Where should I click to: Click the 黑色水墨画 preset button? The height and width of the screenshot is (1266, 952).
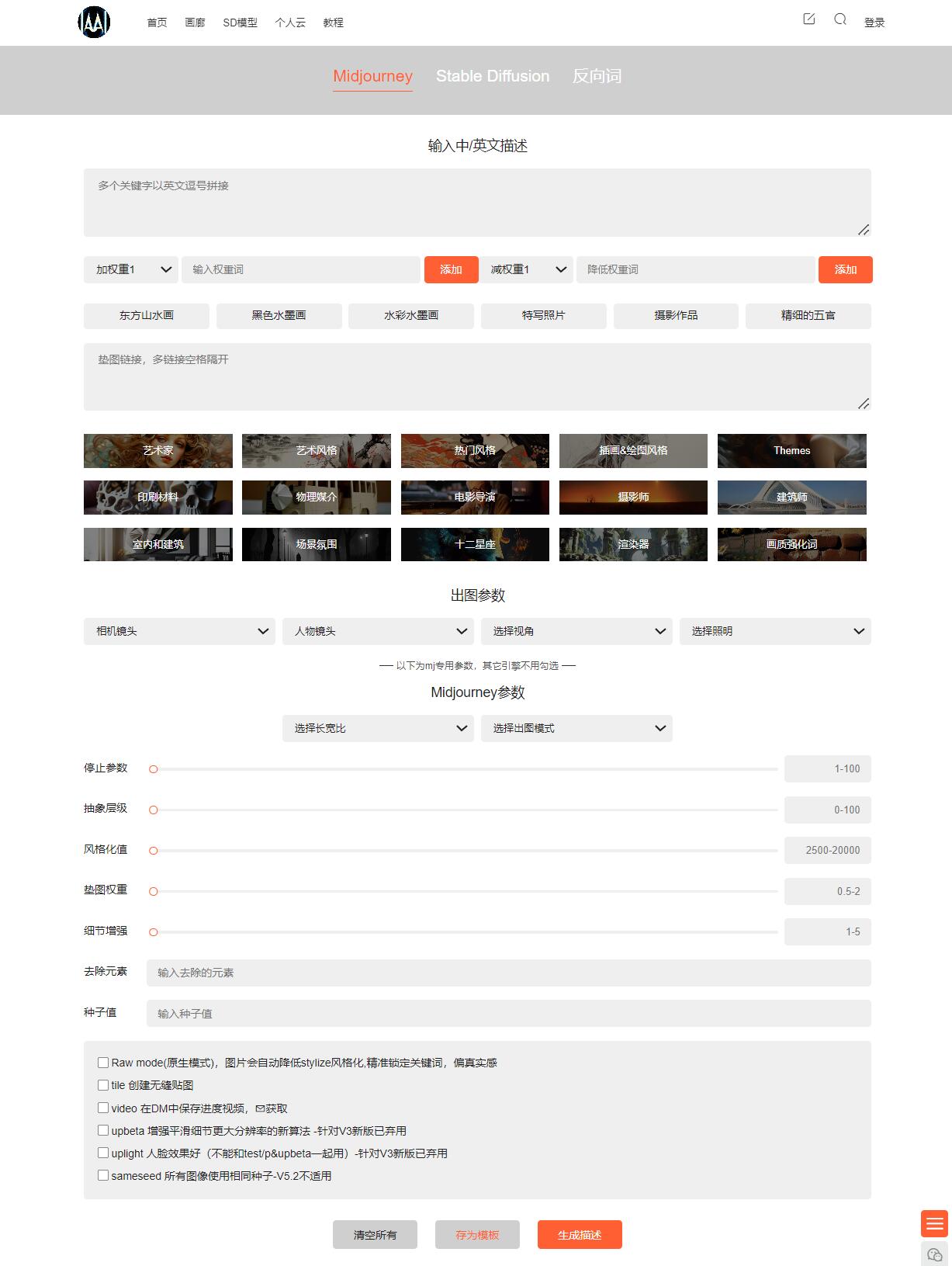279,315
